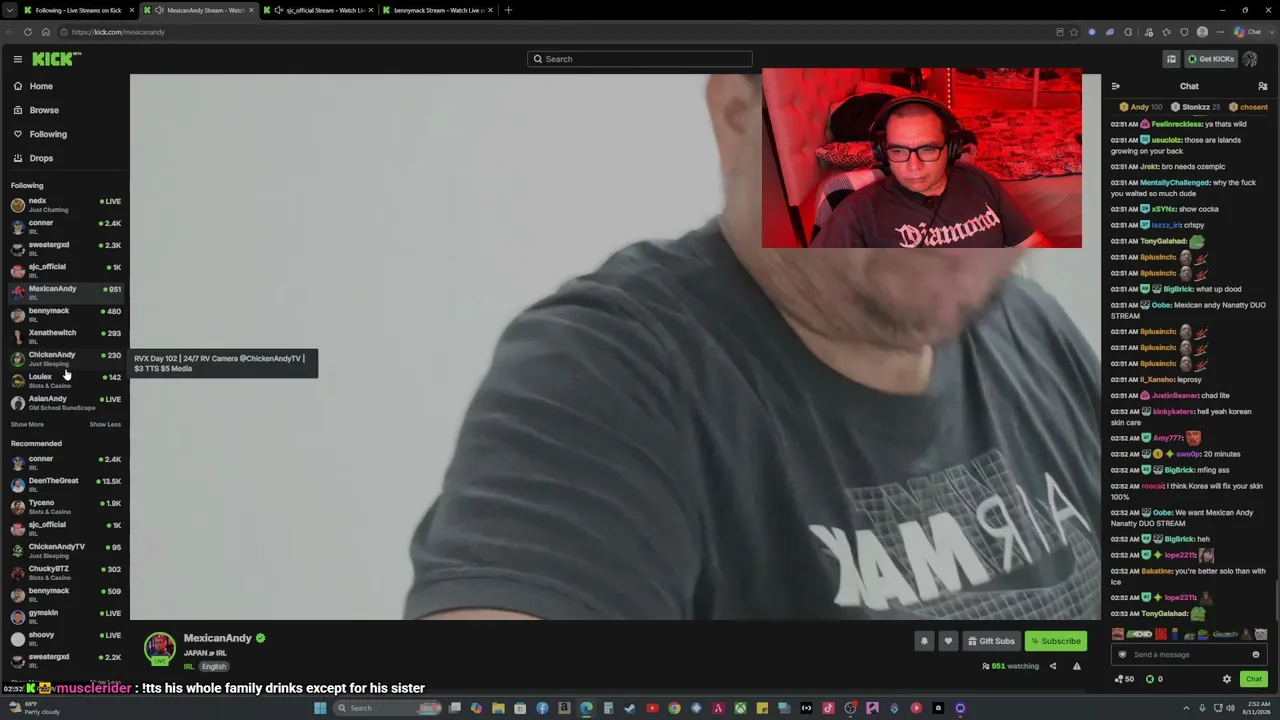Open the Kick logo homepage

[52, 59]
